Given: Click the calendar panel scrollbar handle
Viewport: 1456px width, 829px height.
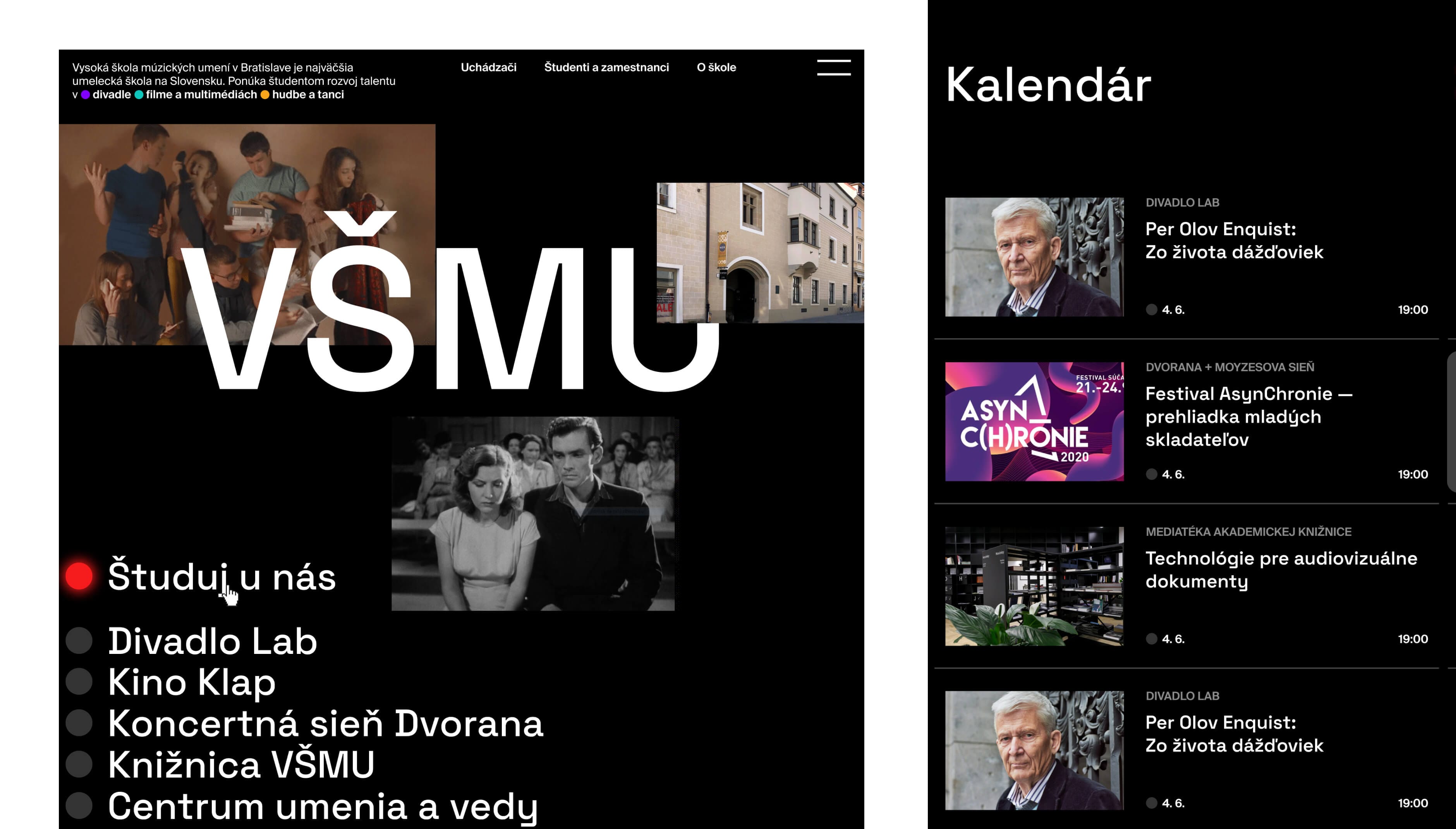Looking at the screenshot, I should point(1451,421).
